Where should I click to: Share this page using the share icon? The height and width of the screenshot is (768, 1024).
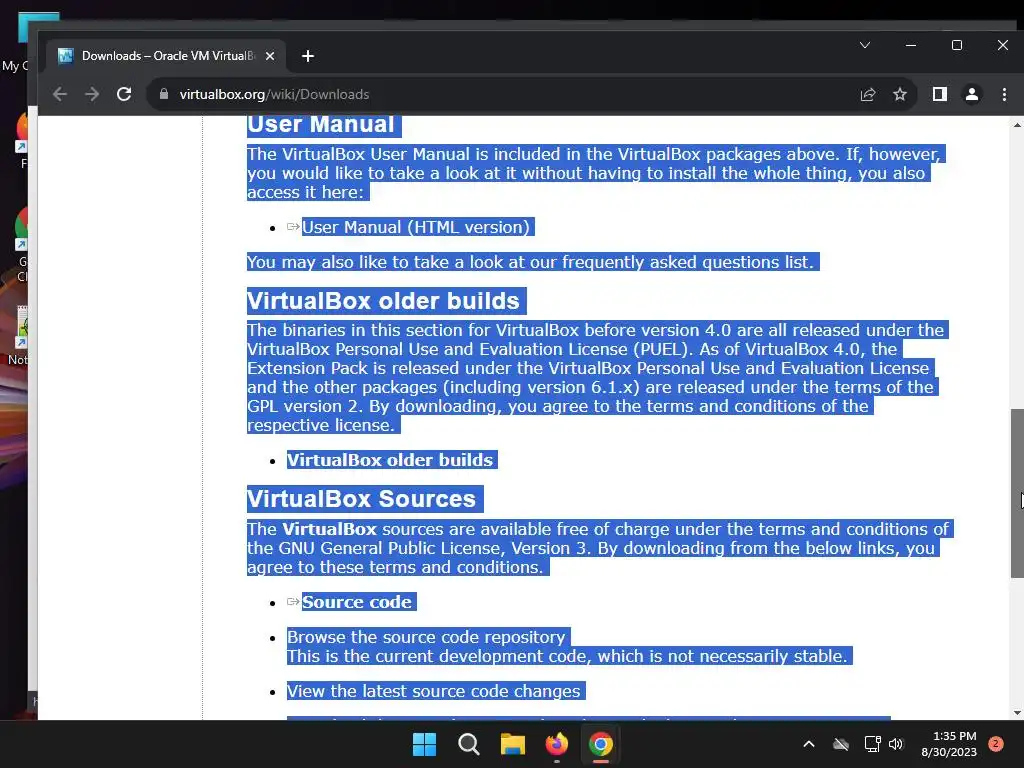(868, 95)
